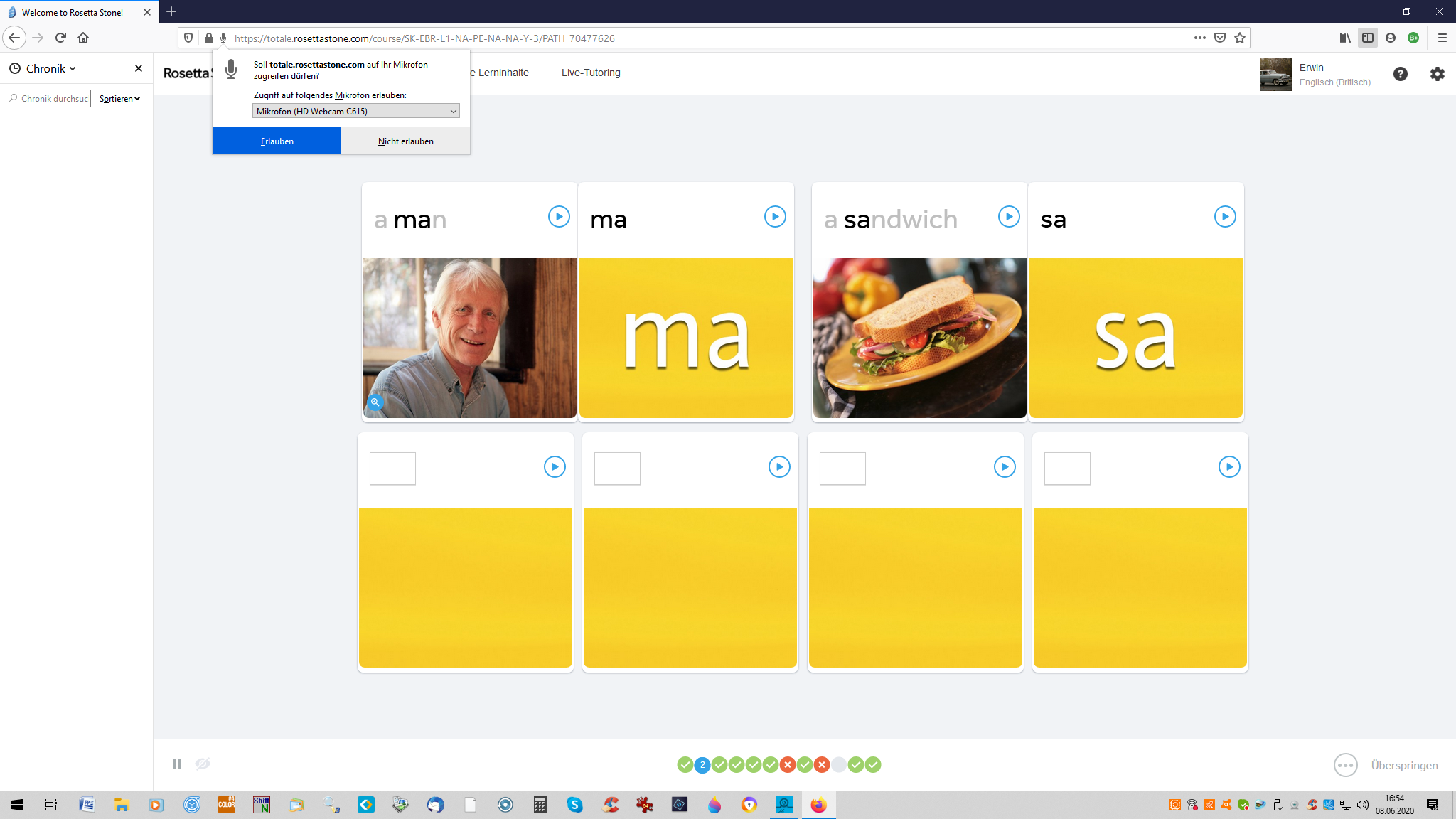1456x819 pixels.
Task: Bookmark this page with star icon
Action: [1240, 38]
